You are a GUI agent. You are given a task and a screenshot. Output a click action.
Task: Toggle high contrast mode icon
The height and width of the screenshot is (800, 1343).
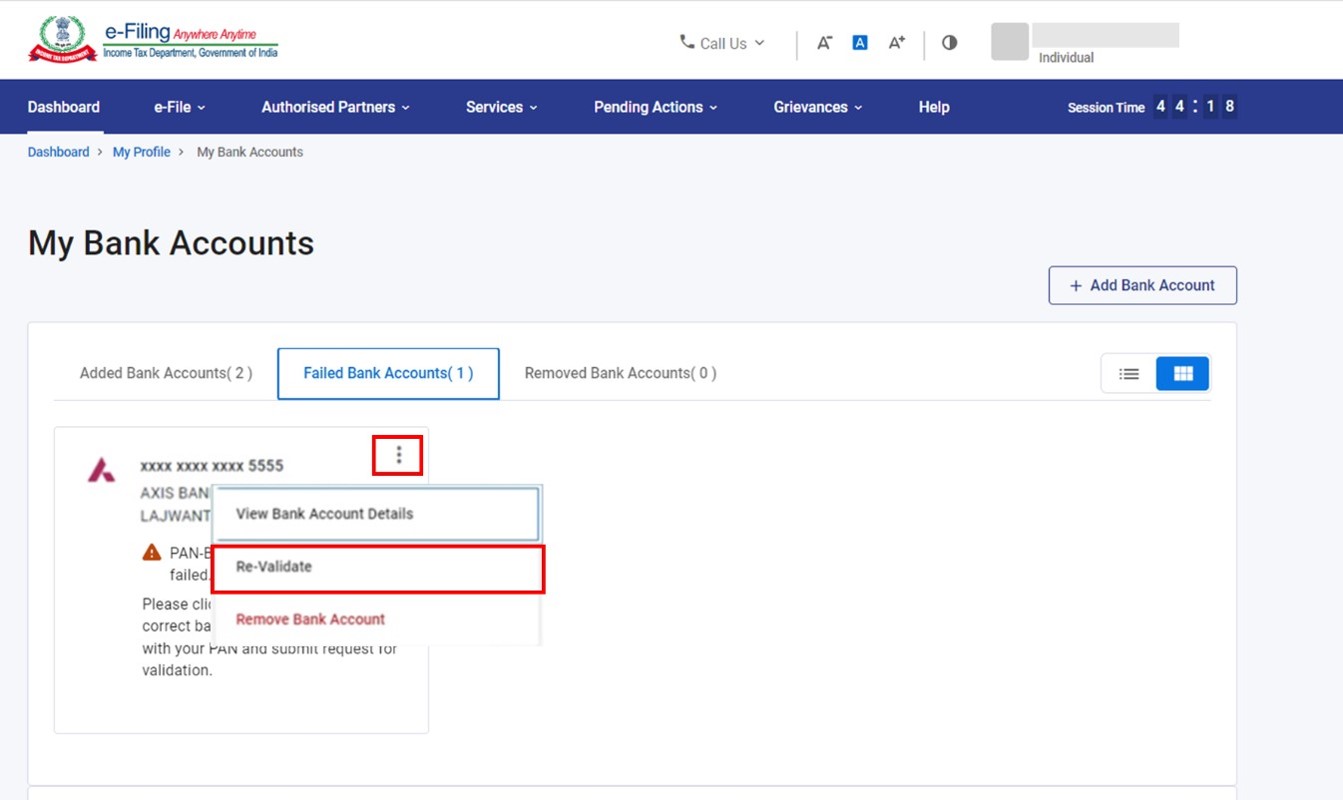[x=949, y=43]
